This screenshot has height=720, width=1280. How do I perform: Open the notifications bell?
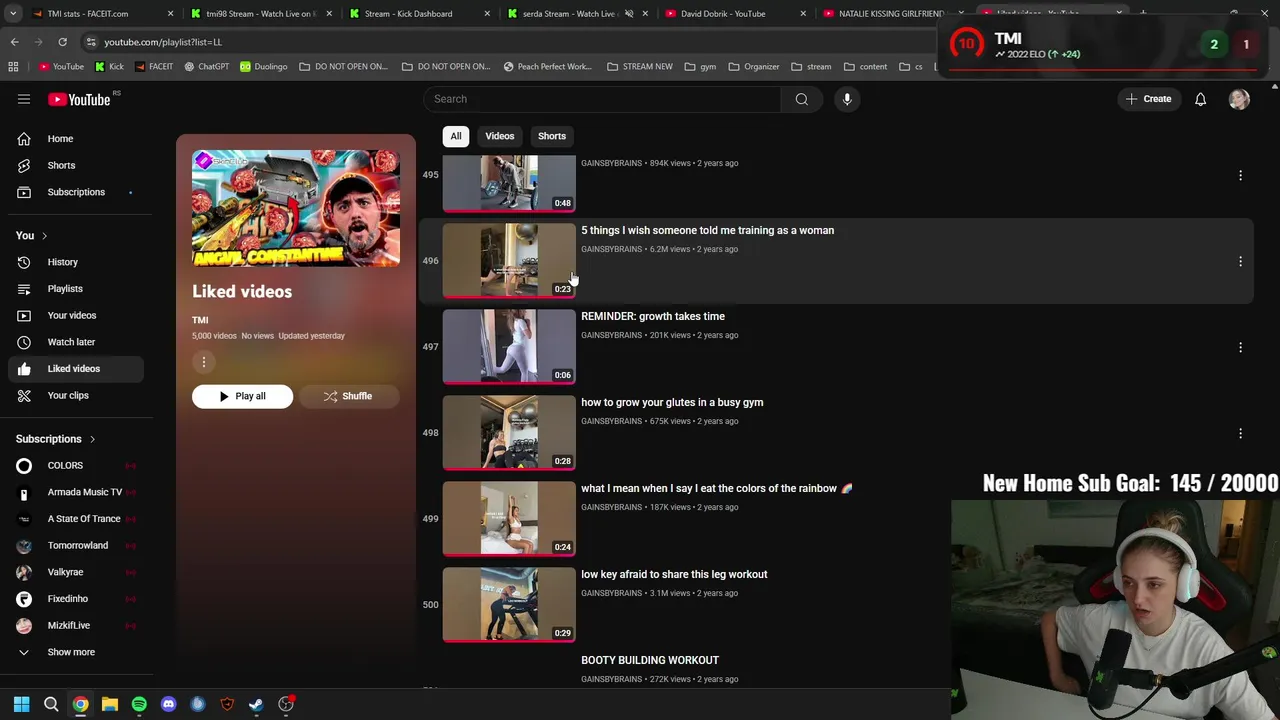click(1200, 99)
